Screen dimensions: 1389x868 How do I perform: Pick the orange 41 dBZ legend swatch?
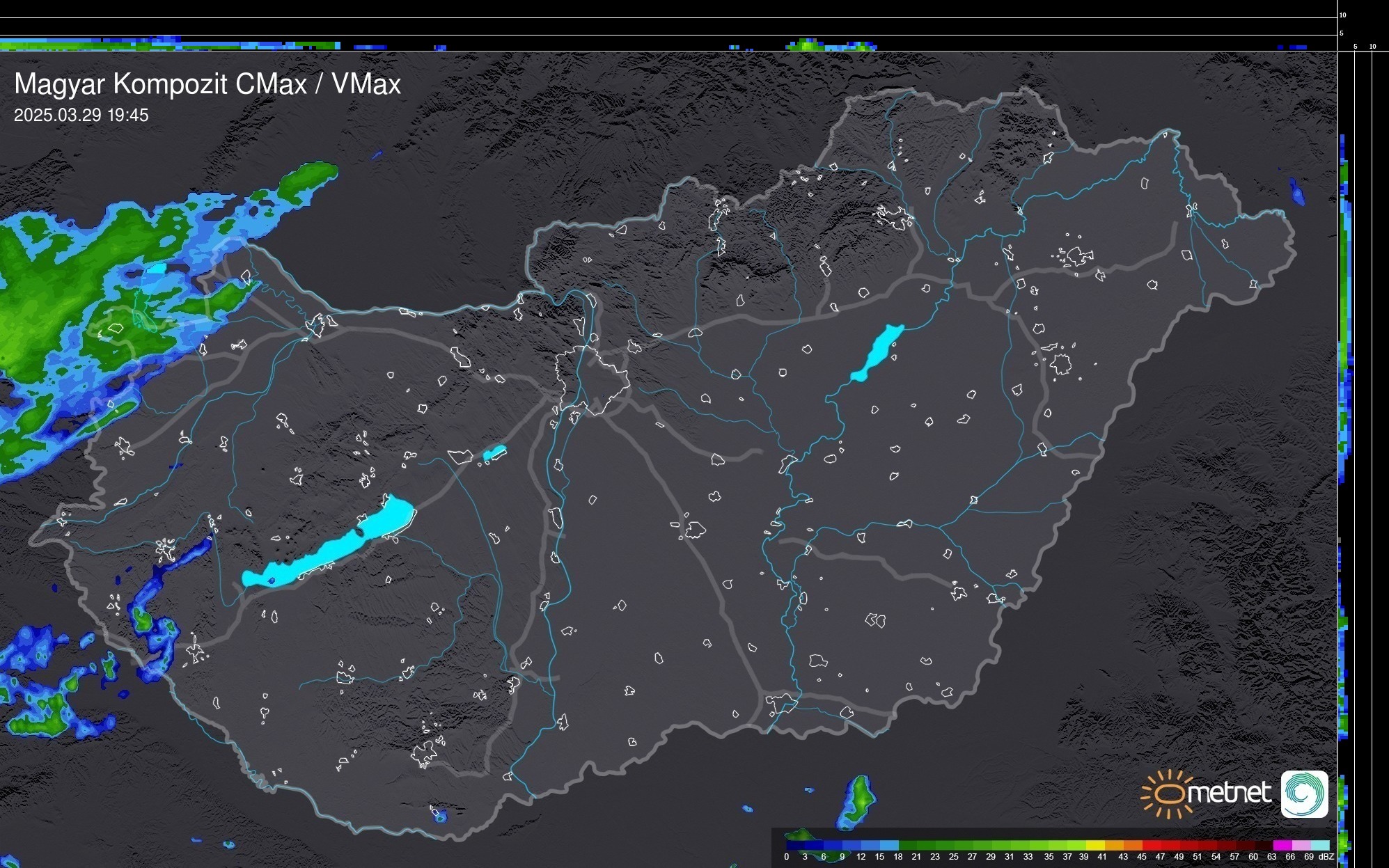[x=1114, y=845]
